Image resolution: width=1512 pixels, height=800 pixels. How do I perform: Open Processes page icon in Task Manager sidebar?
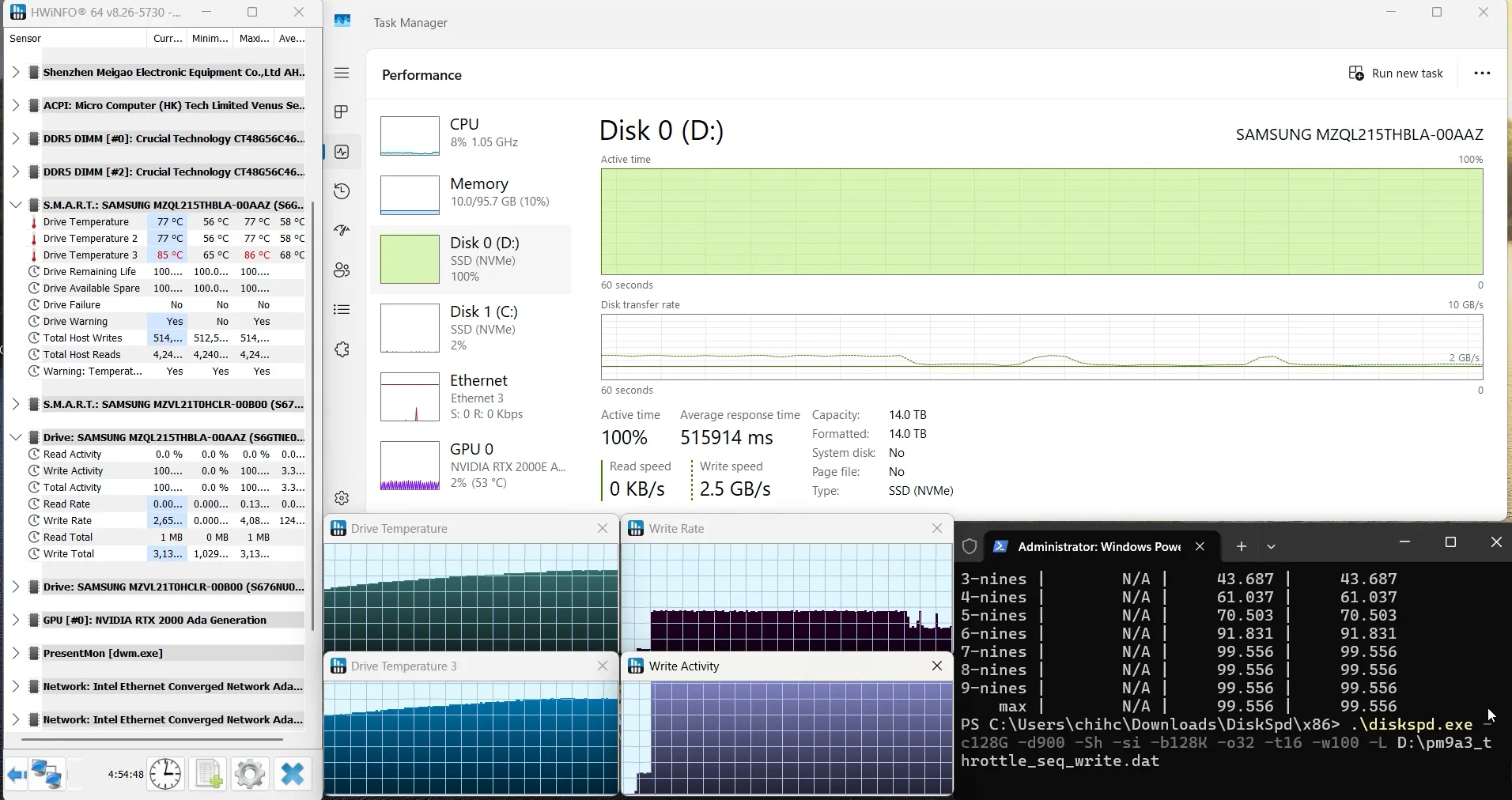click(342, 112)
